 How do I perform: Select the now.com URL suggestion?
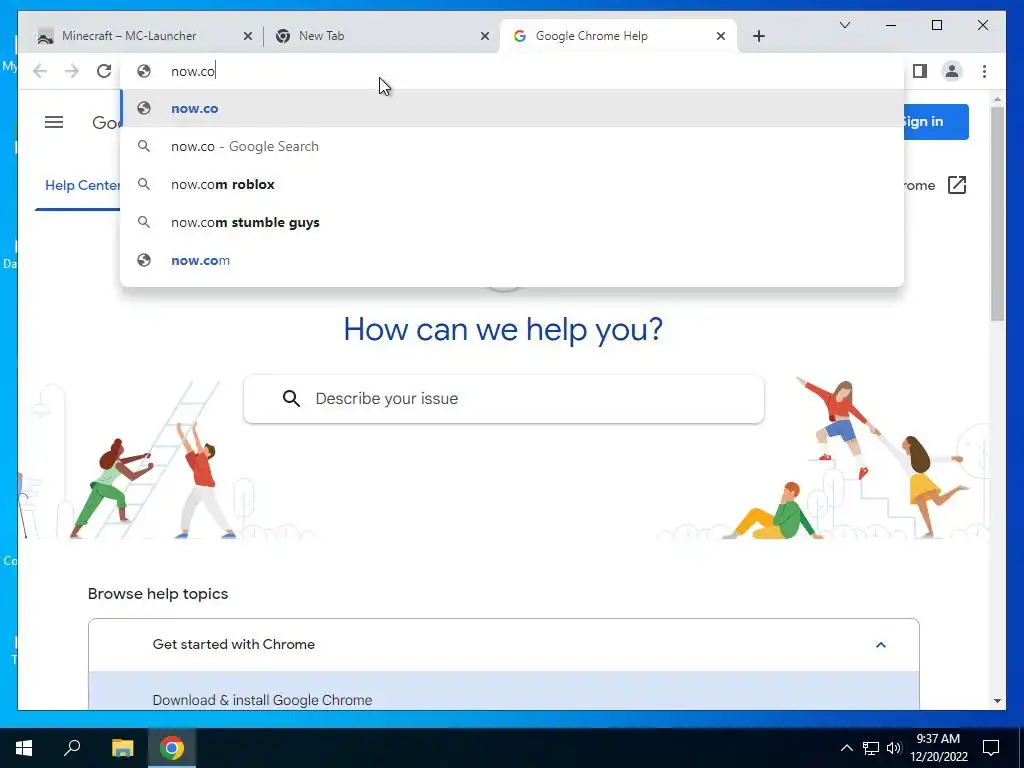tap(512, 260)
